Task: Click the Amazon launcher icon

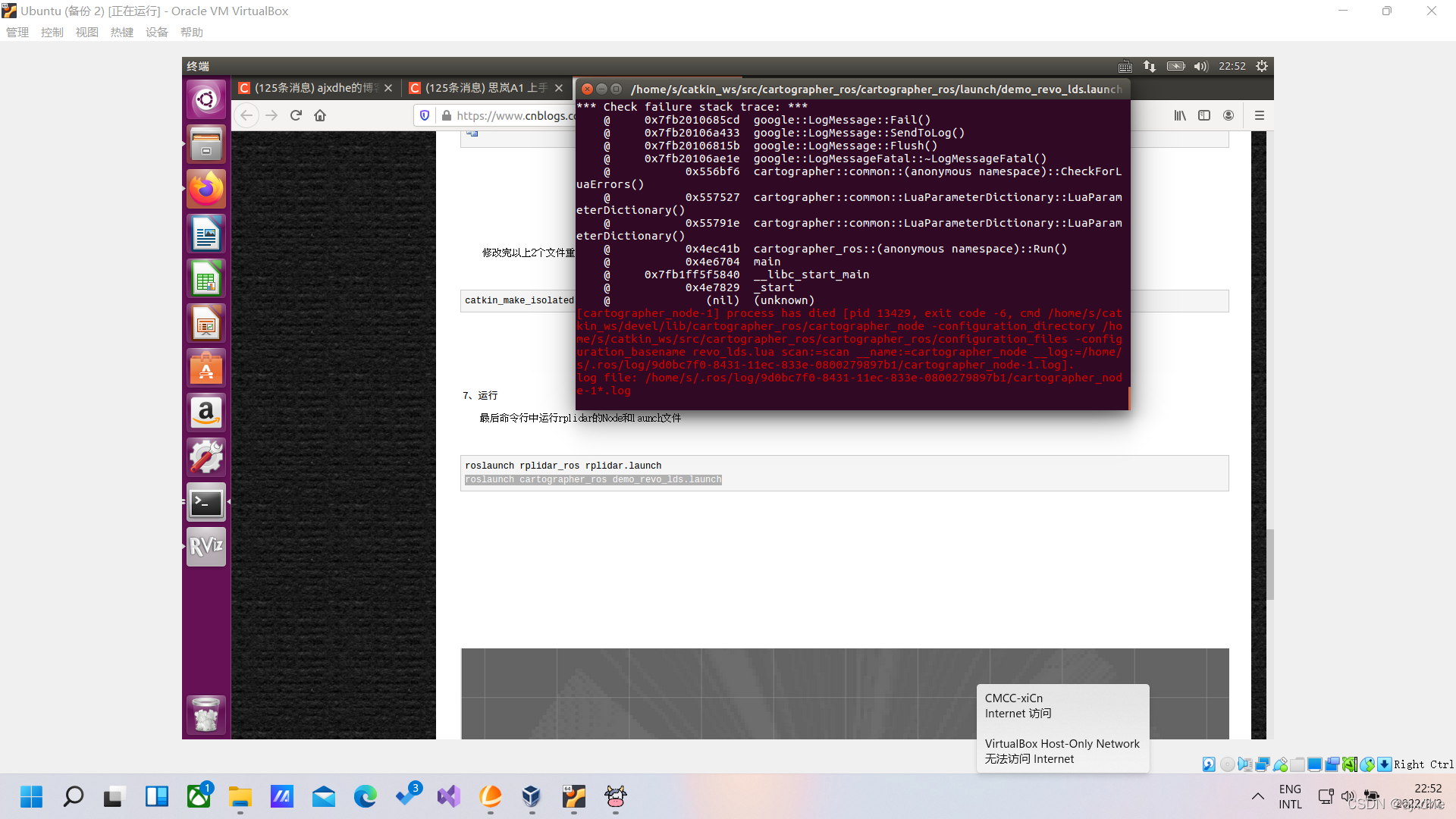Action: coord(206,413)
